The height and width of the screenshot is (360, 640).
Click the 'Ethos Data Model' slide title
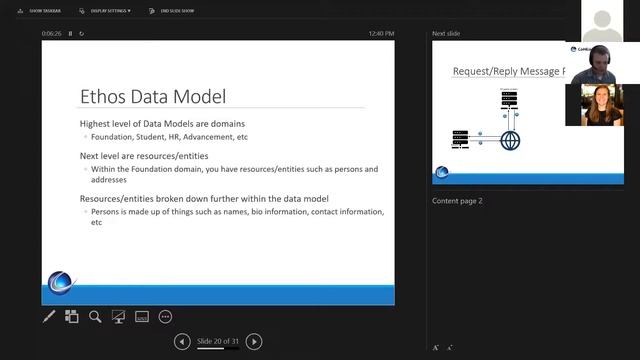tap(153, 97)
